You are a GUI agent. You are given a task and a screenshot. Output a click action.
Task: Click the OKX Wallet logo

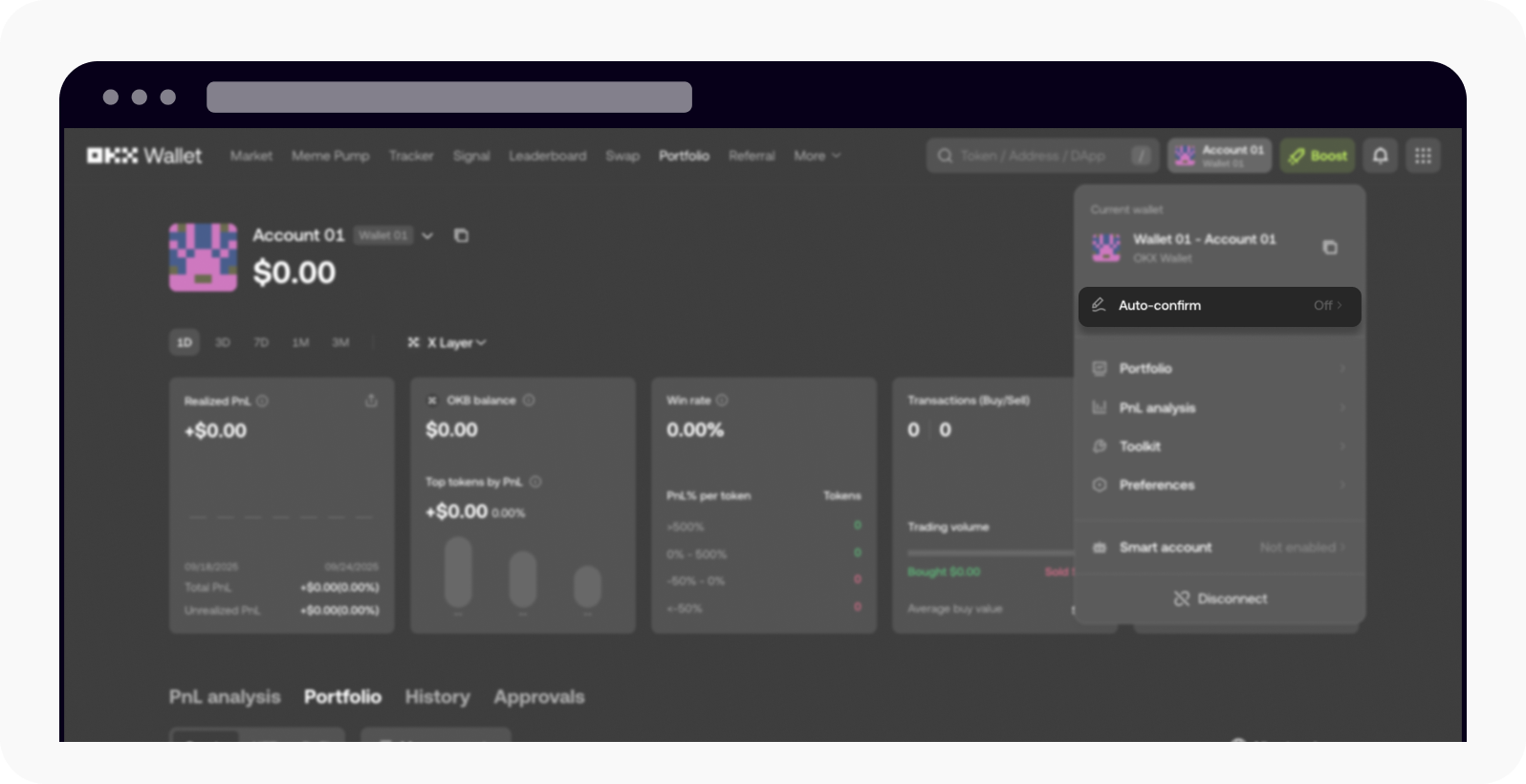144,156
